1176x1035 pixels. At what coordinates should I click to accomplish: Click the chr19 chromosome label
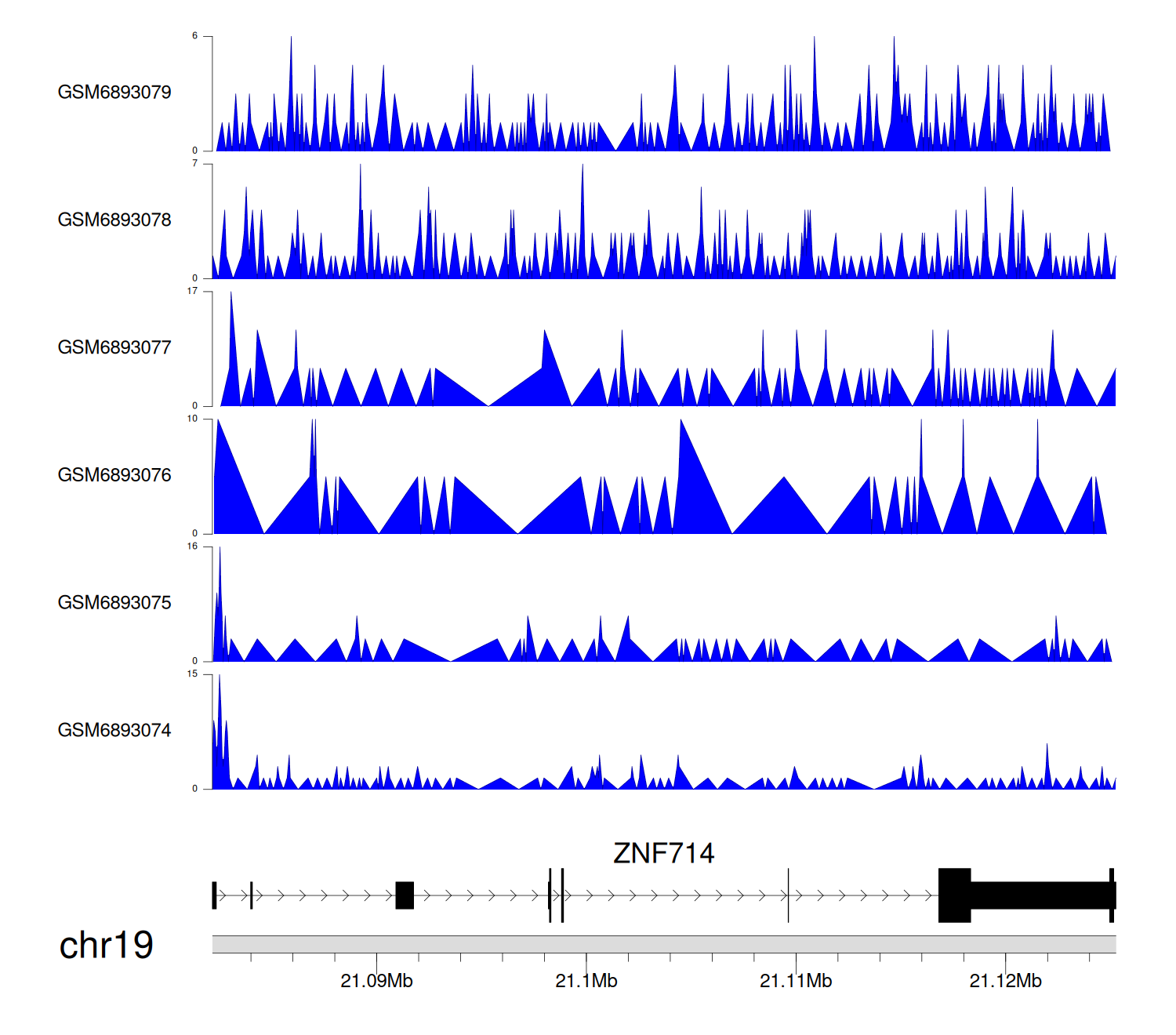(106, 946)
